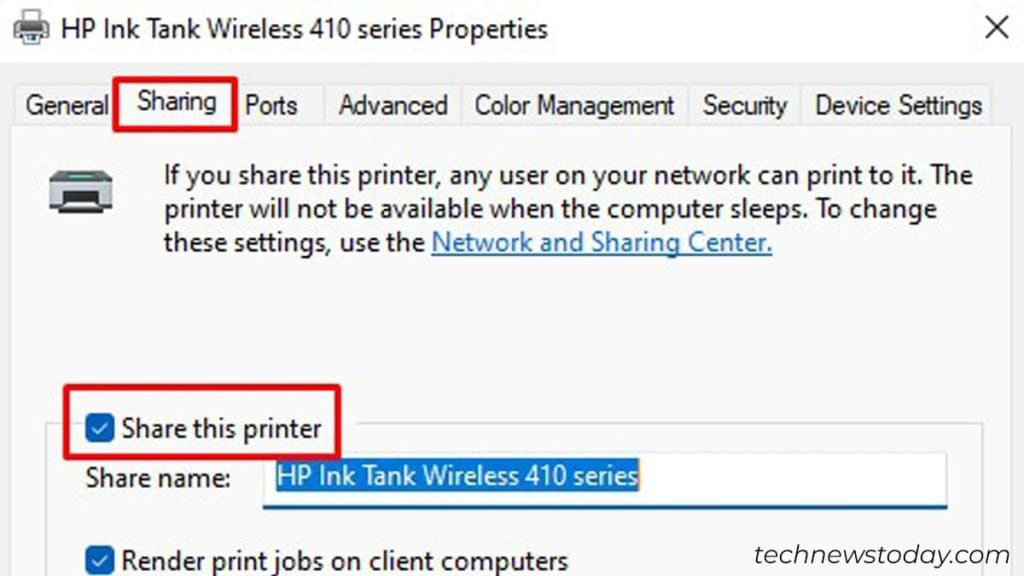1024x576 pixels.
Task: Go to the General tab
Action: [65, 105]
